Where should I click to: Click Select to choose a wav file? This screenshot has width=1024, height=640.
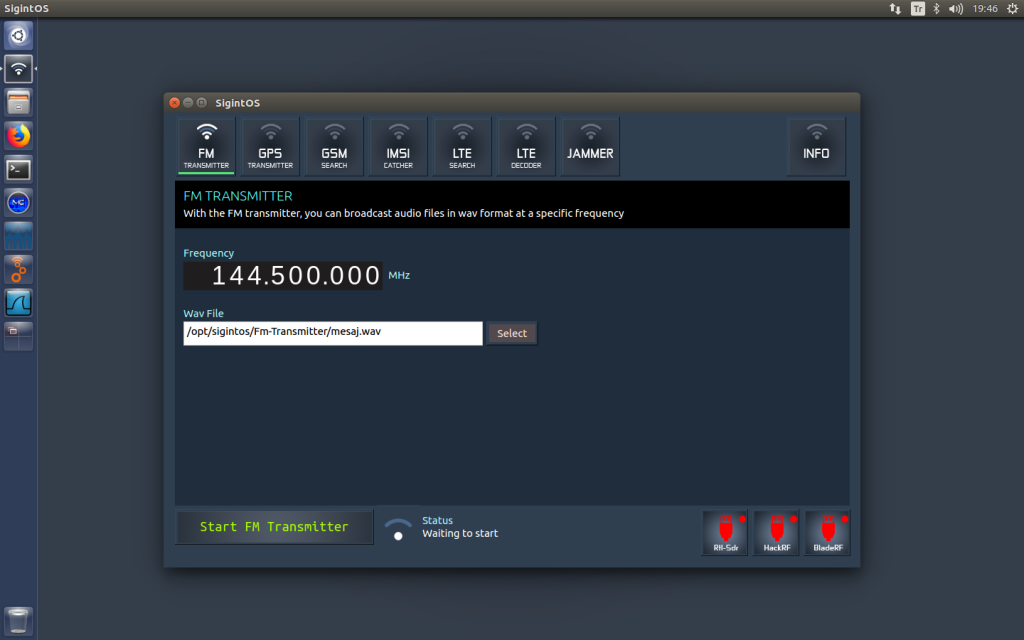click(x=512, y=333)
